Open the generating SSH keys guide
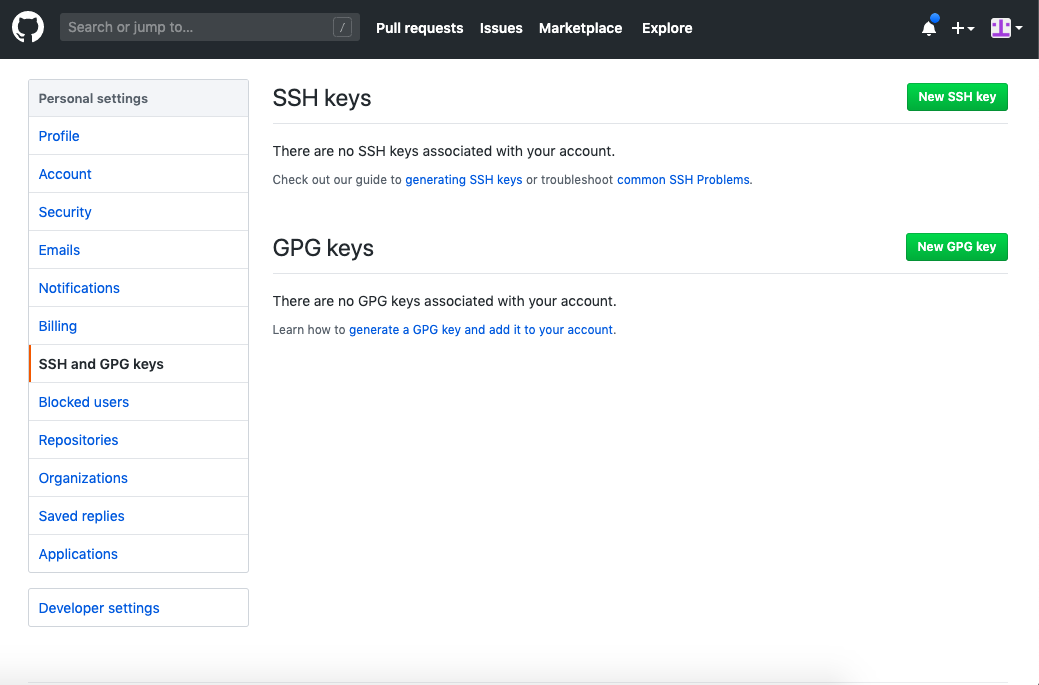This screenshot has height=685, width=1039. click(463, 179)
